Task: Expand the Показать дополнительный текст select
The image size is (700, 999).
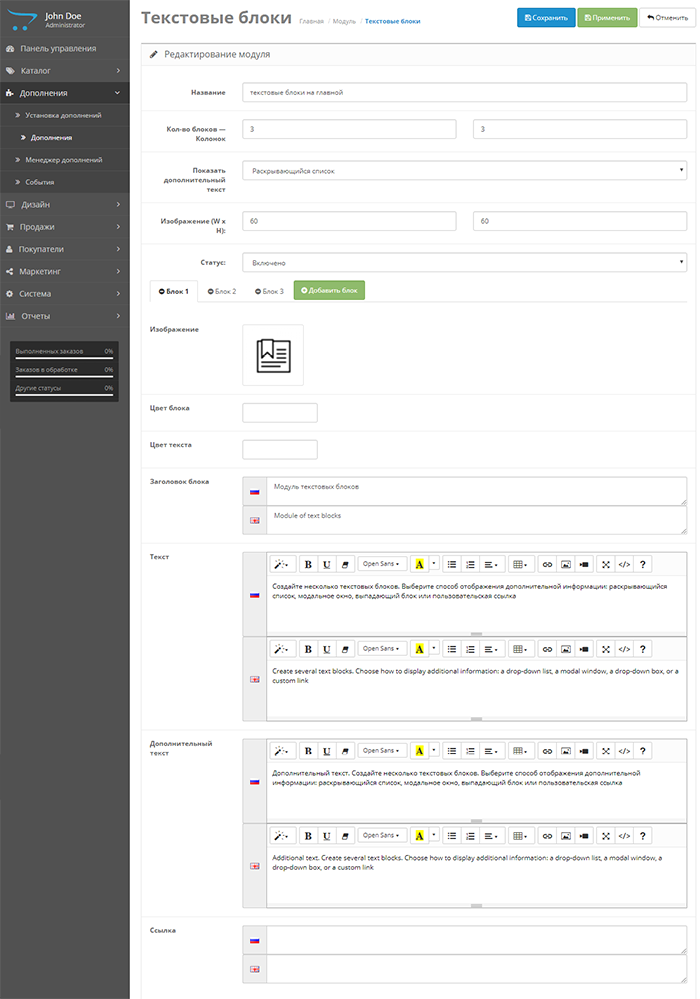Action: point(464,171)
